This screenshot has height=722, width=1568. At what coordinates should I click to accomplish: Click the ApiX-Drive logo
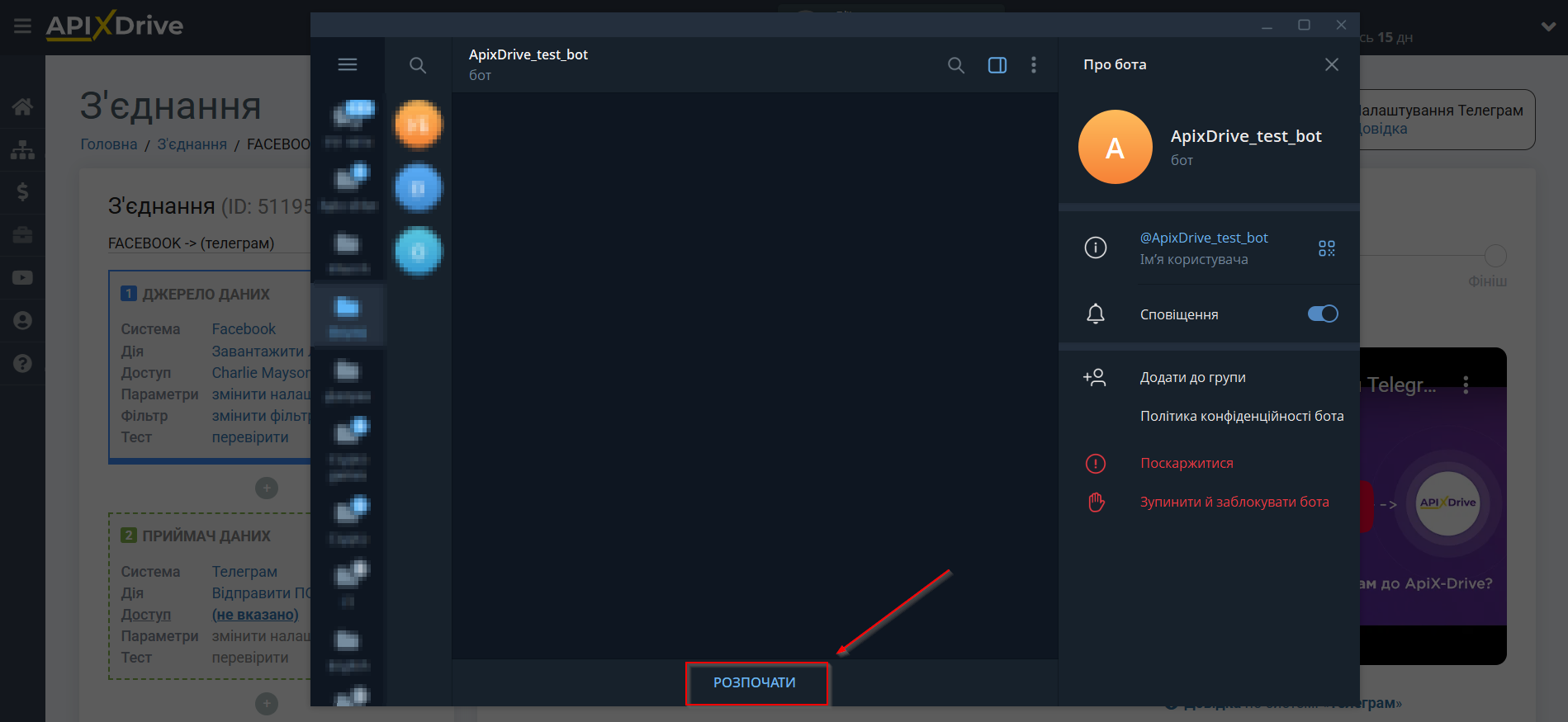[x=115, y=26]
